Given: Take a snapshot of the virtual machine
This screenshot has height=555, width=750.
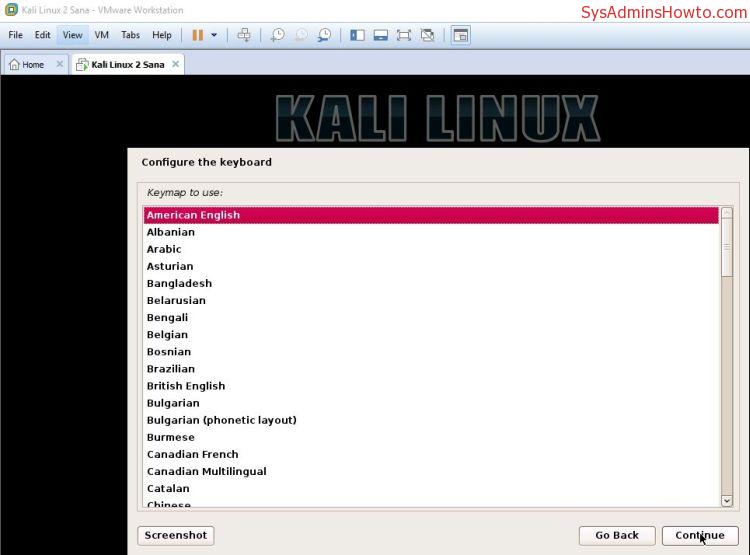Looking at the screenshot, I should tap(277, 35).
